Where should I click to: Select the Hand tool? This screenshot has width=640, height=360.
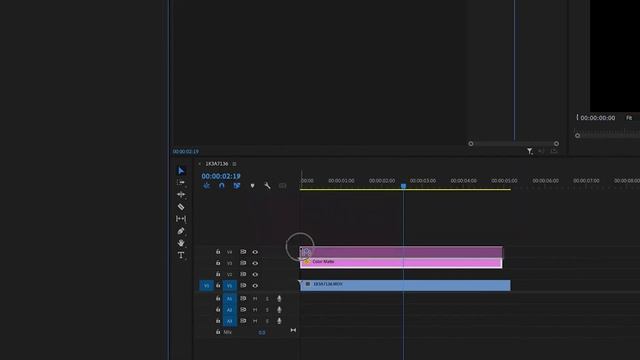tap(181, 243)
